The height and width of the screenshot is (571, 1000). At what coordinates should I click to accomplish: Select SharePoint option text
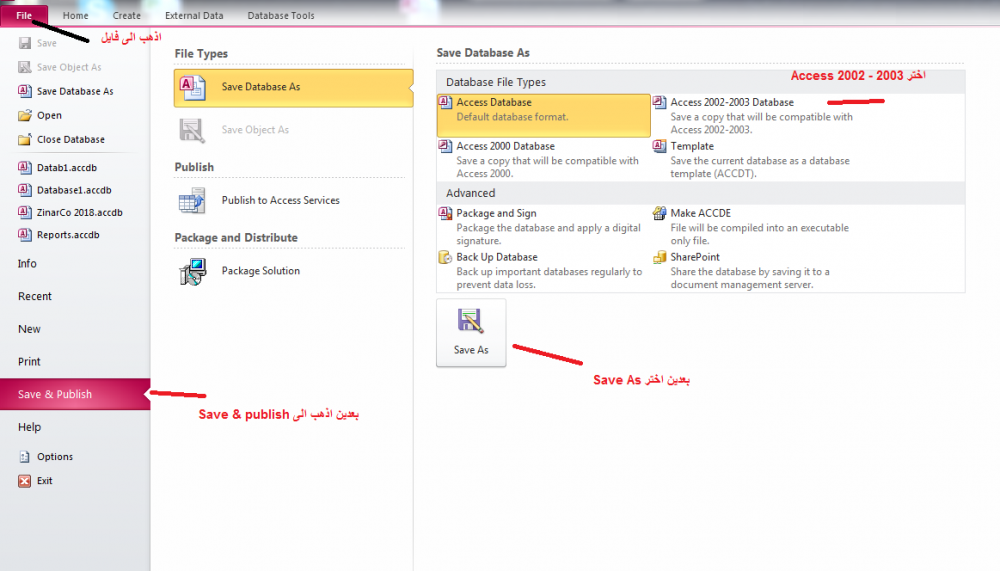pyautogui.click(x=695, y=257)
